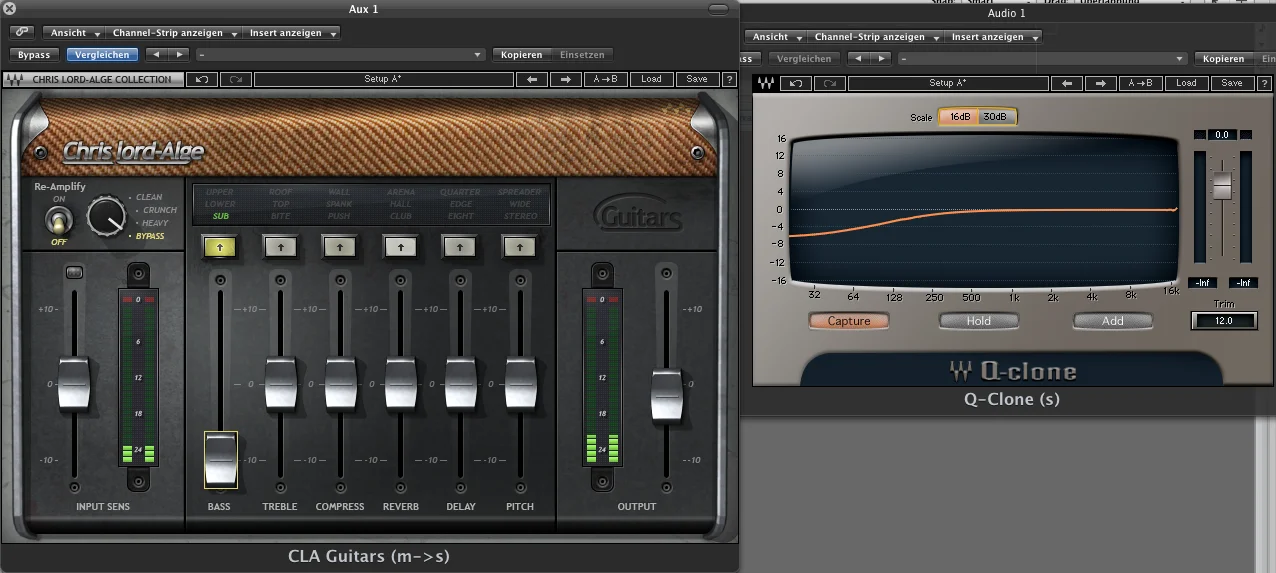Cycle the Bass mode arrow button
Viewport: 1276px width, 573px height.
pos(219,245)
